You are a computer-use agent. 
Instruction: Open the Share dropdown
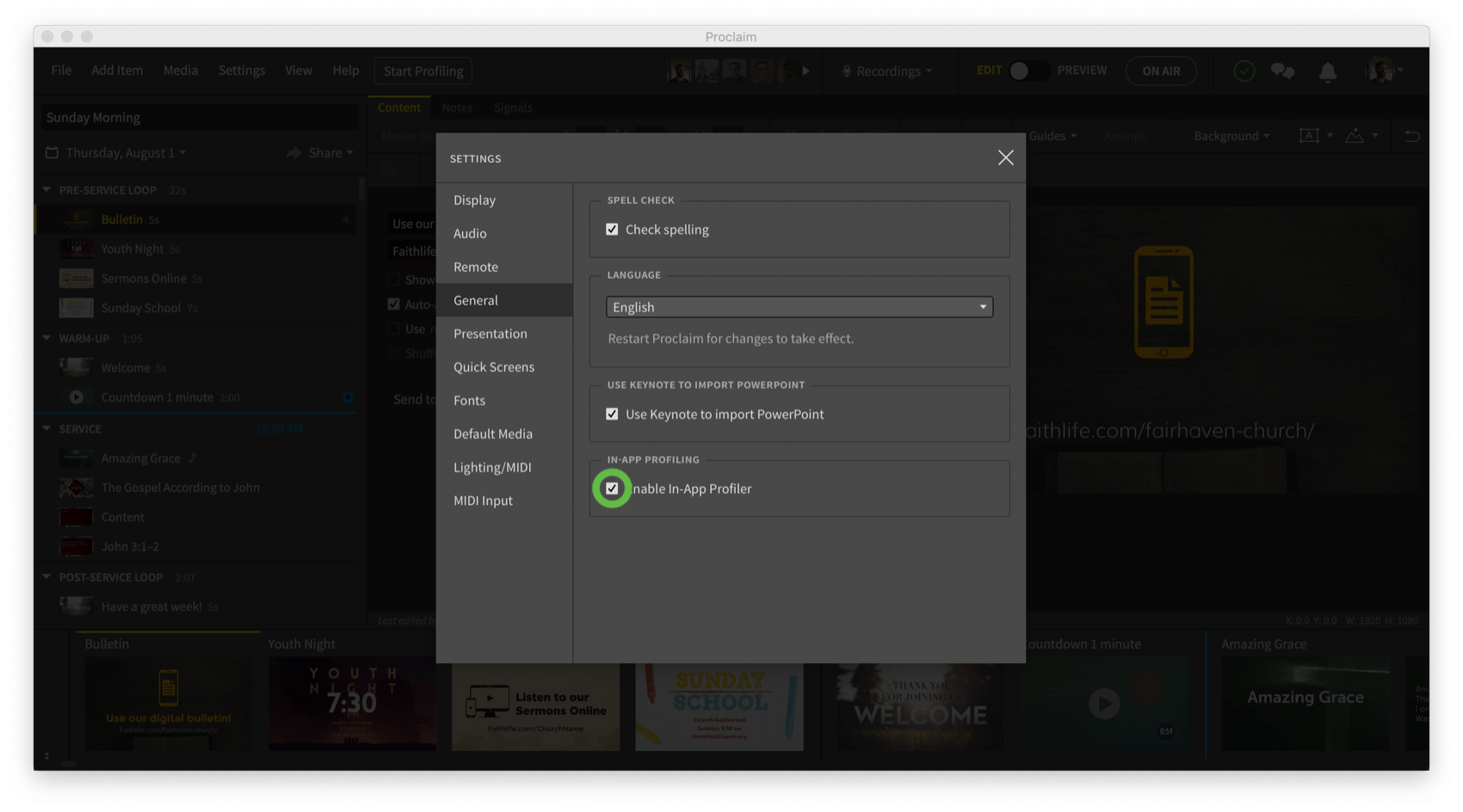[320, 153]
